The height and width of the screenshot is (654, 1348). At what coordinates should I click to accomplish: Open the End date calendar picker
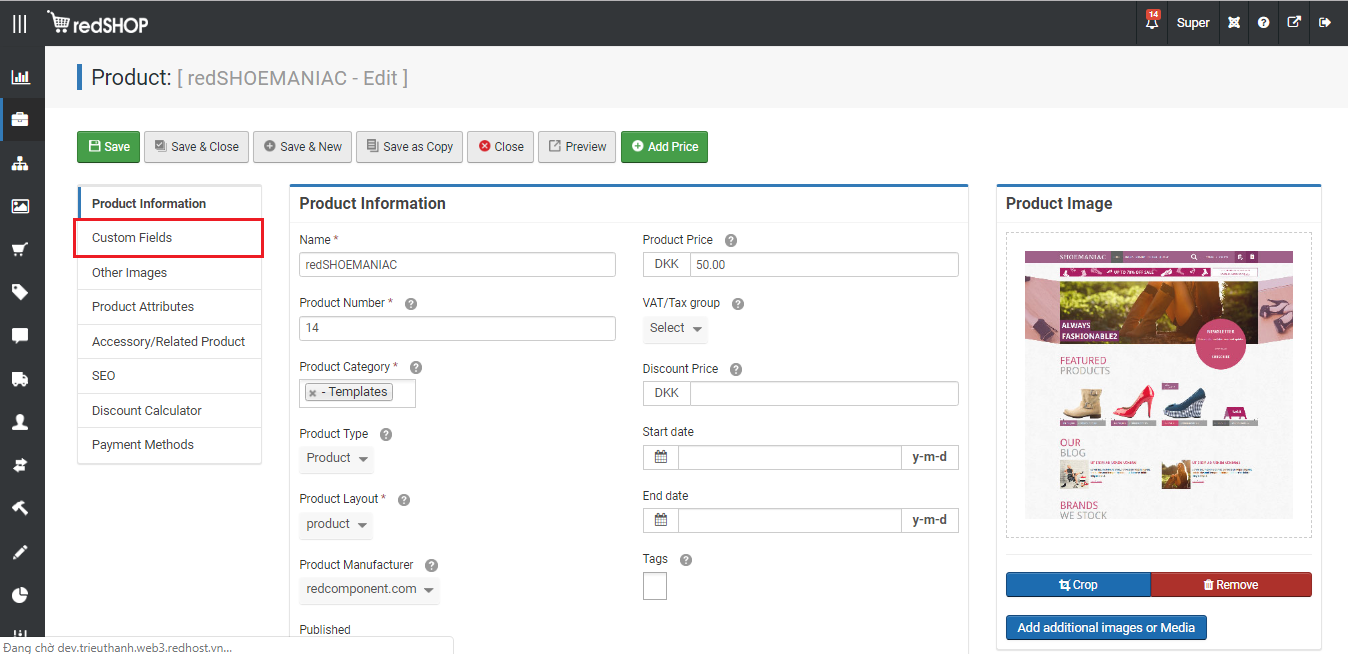(x=661, y=521)
